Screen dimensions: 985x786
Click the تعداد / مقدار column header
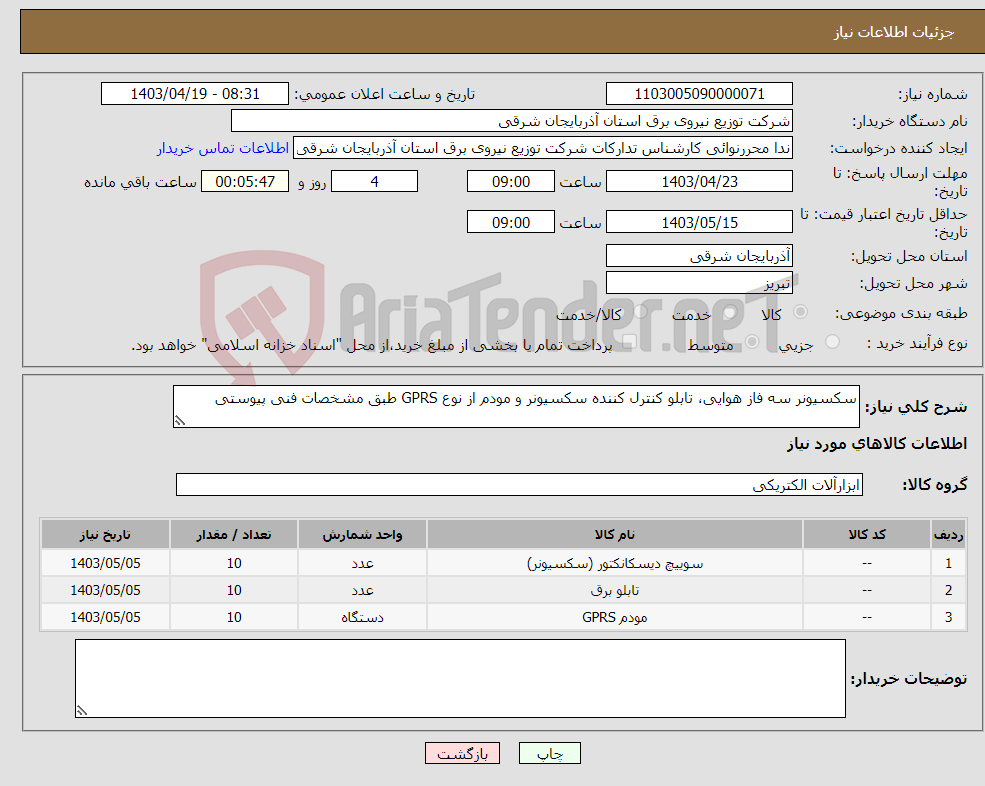pyautogui.click(x=234, y=535)
